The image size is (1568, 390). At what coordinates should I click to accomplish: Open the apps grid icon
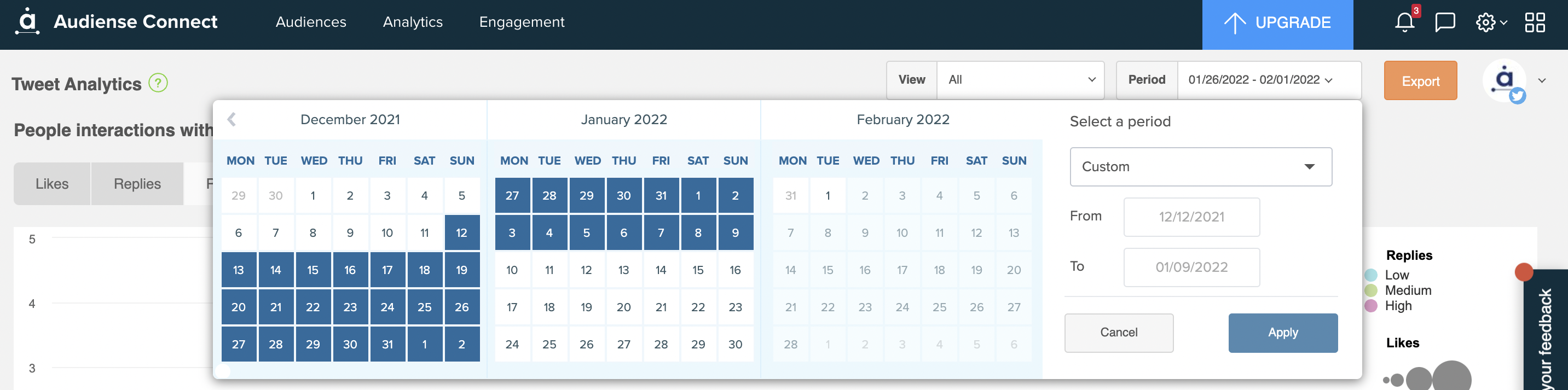[1535, 22]
